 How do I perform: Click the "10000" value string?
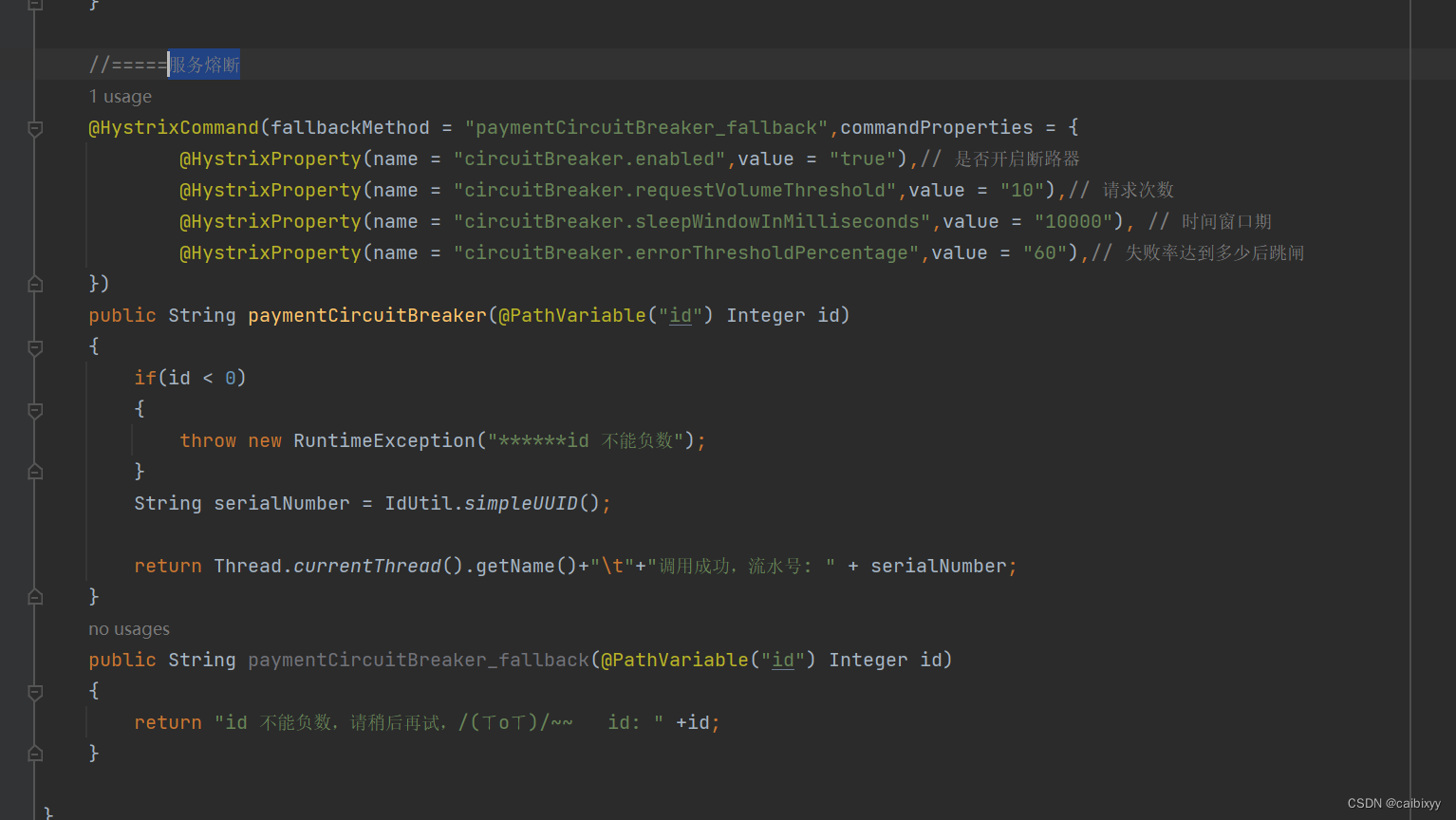[1073, 221]
